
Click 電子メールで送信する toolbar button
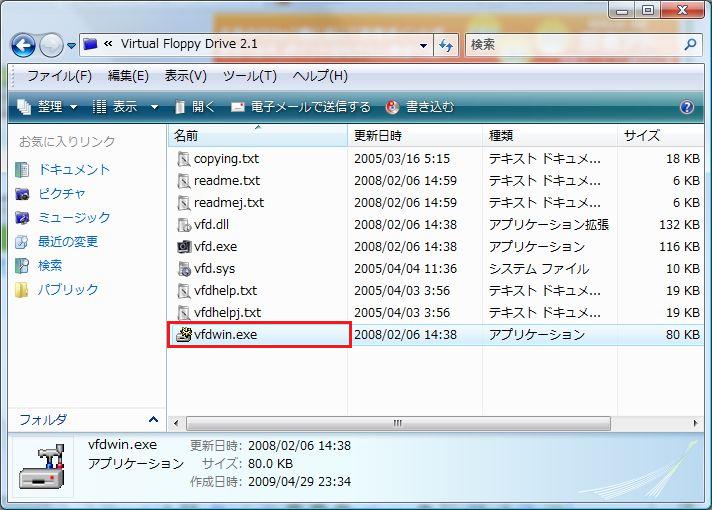pyautogui.click(x=301, y=107)
